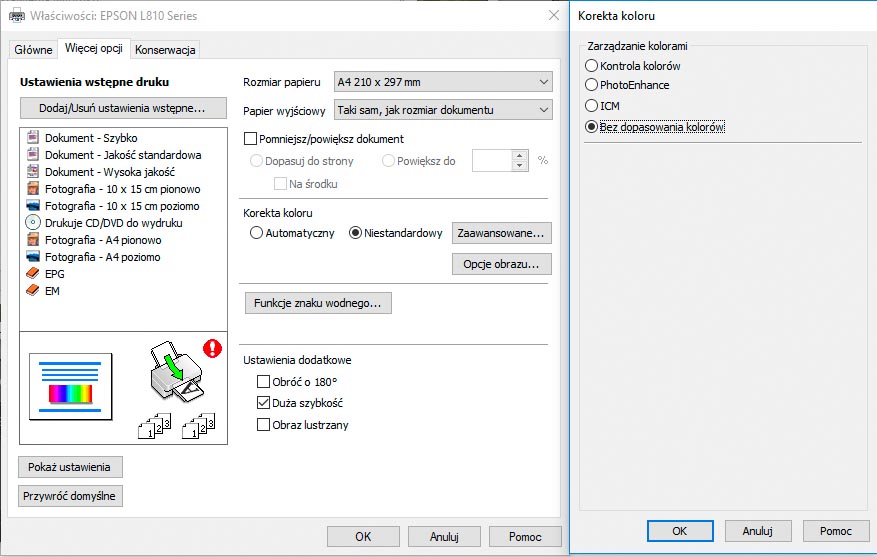Screen dimensions: 877x557
Task: Select the 'Fotografia - A4 poziomo' preset text
Action: [x=102, y=257]
